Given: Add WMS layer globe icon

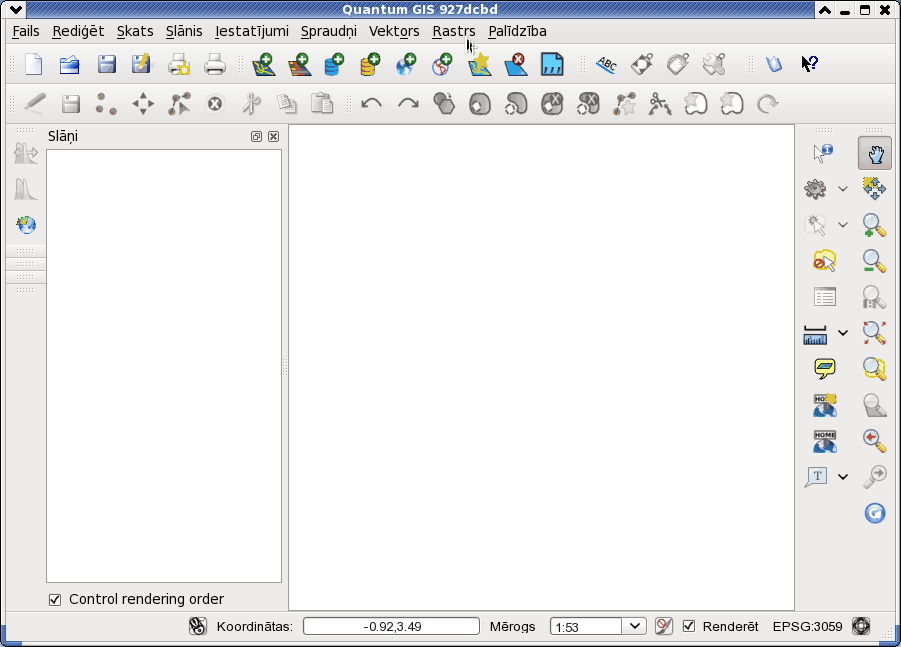Looking at the screenshot, I should [x=406, y=64].
